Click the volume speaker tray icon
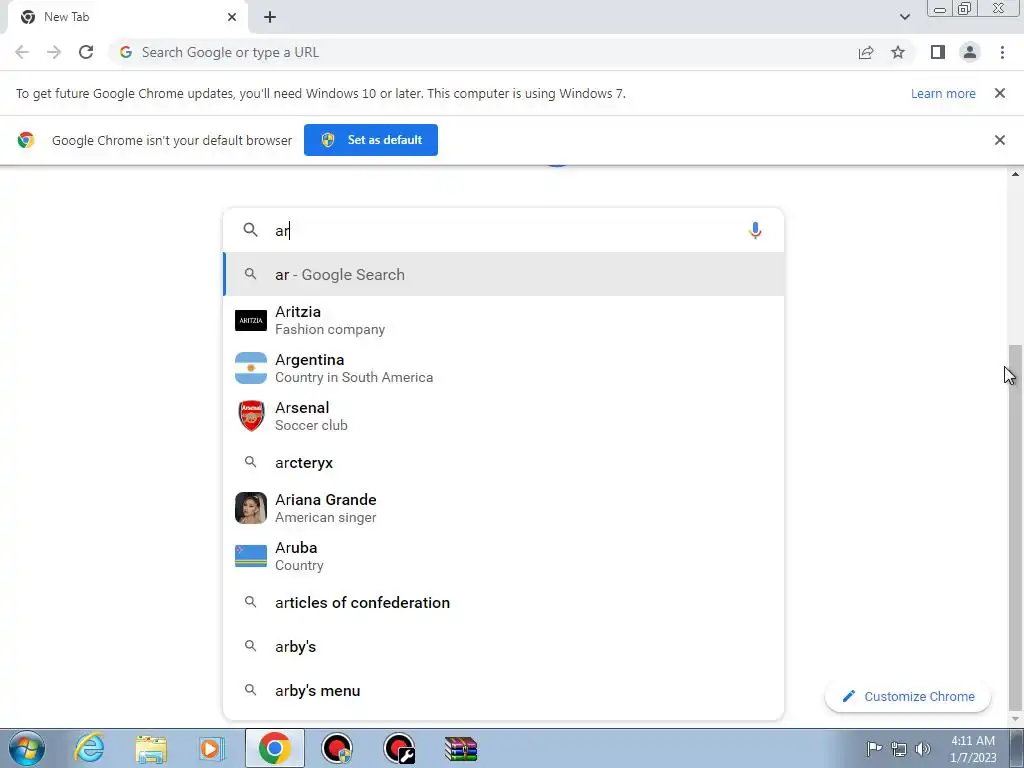1024x768 pixels. pyautogui.click(x=923, y=749)
